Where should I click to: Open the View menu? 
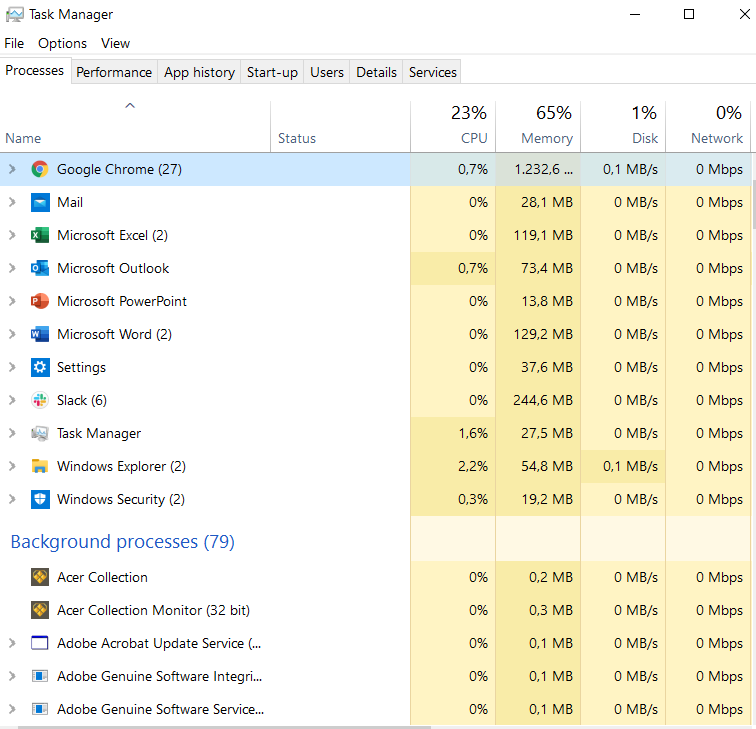pos(115,43)
